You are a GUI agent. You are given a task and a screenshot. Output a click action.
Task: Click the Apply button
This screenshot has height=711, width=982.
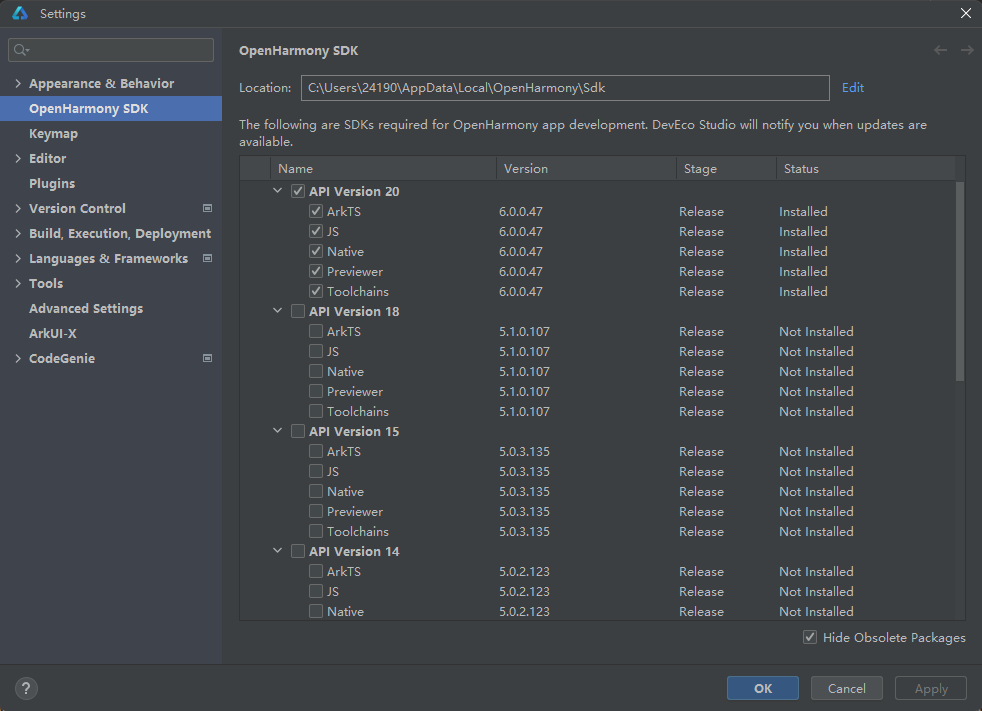point(931,688)
